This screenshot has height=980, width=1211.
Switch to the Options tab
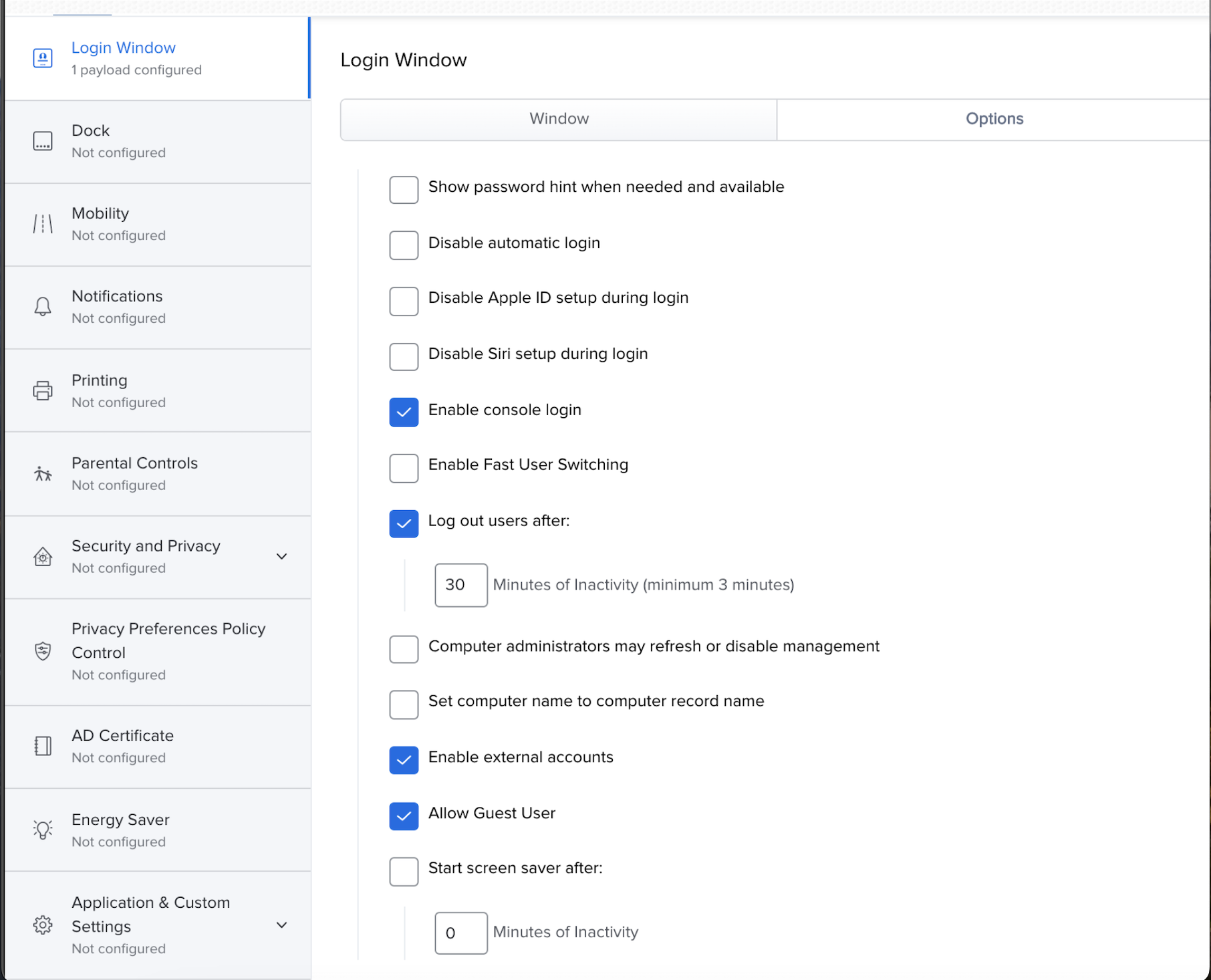(994, 119)
